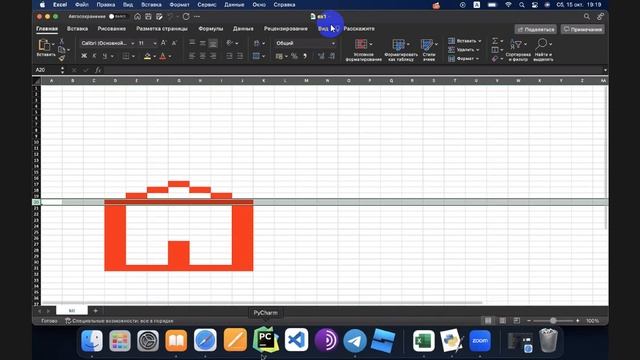Click the fill color yellow swatch icon
640x360 pixels.
(147, 56)
